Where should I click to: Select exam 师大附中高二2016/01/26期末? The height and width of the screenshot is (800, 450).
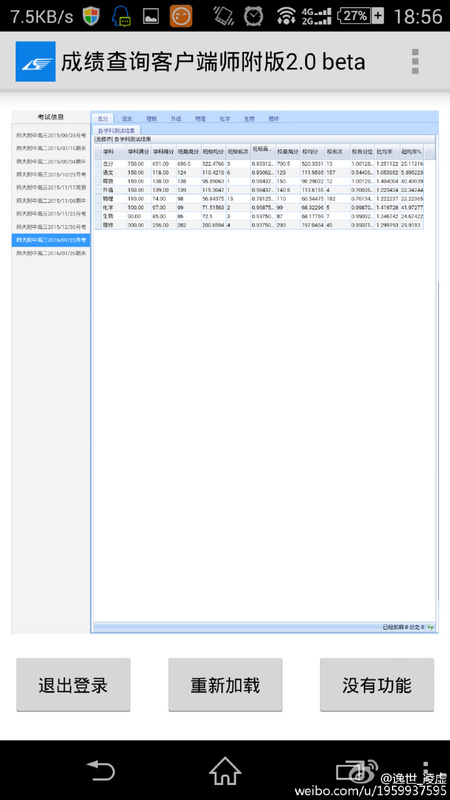(x=51, y=253)
